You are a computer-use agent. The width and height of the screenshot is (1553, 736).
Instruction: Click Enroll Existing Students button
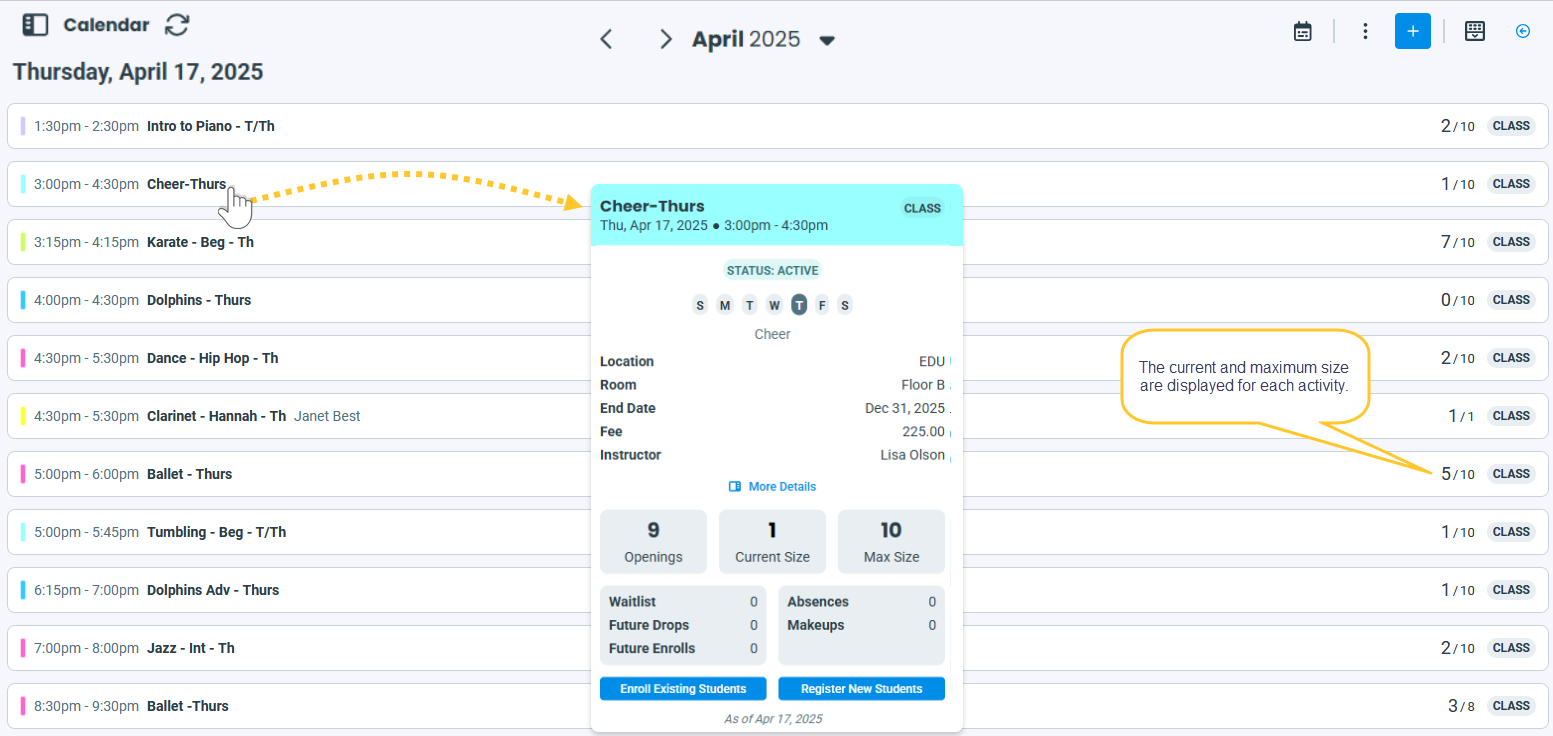click(x=683, y=689)
